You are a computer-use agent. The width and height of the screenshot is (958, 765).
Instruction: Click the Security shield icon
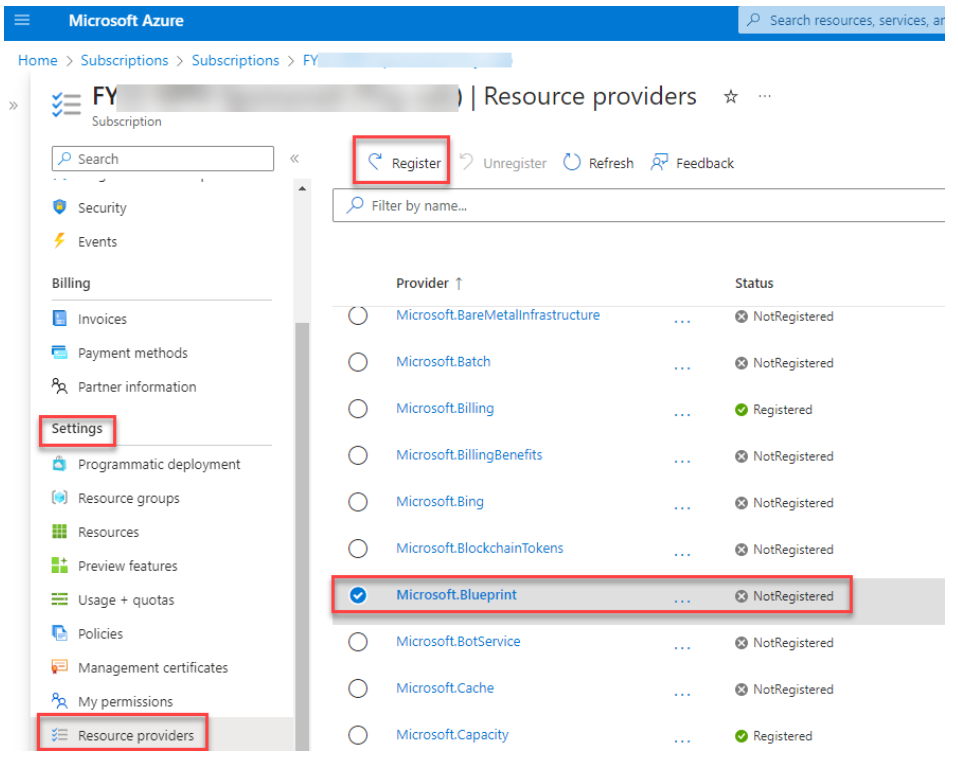point(59,207)
